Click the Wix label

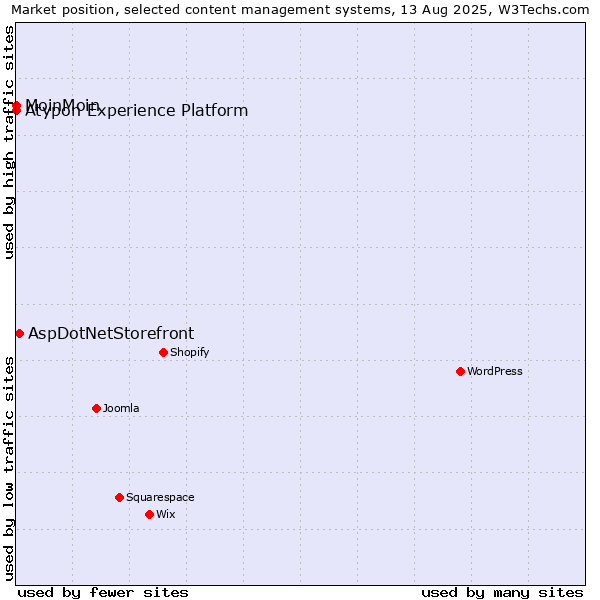(x=166, y=514)
